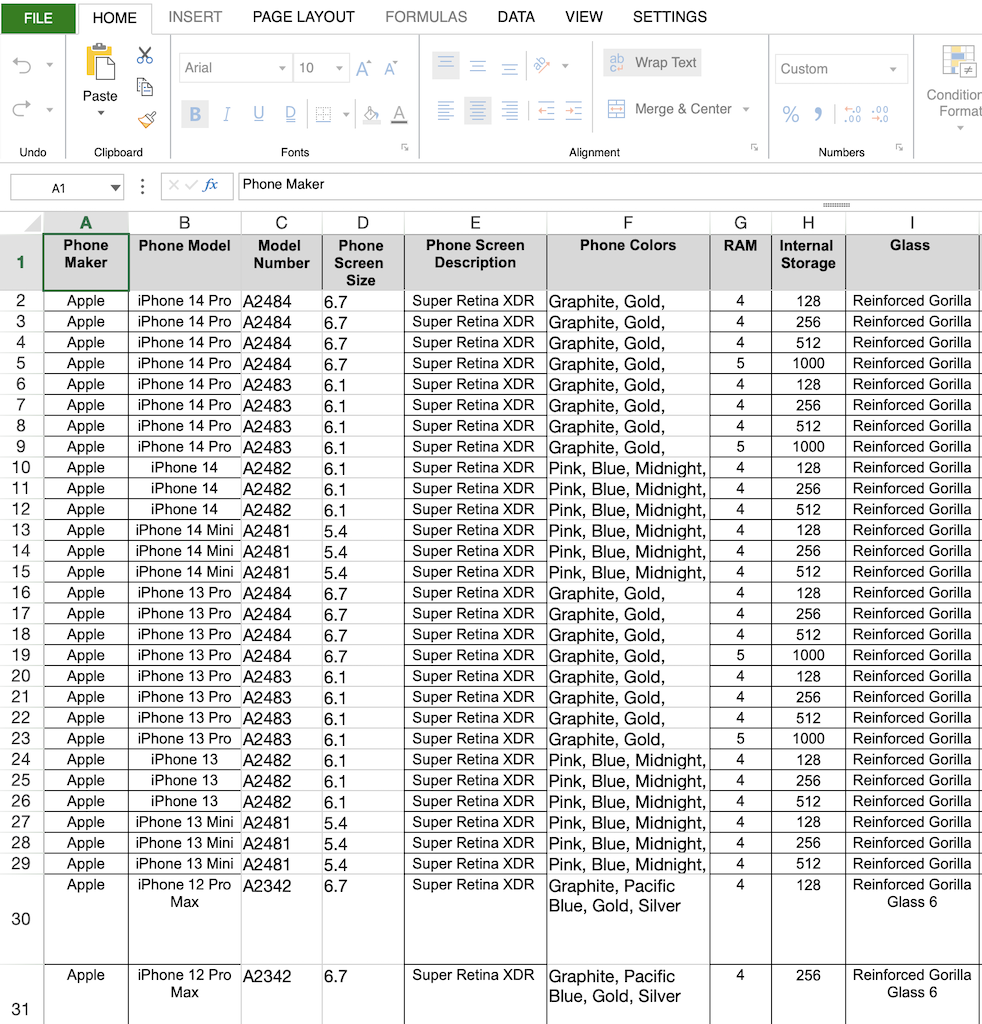
Task: Open Conditional Format icon
Action: [x=959, y=61]
